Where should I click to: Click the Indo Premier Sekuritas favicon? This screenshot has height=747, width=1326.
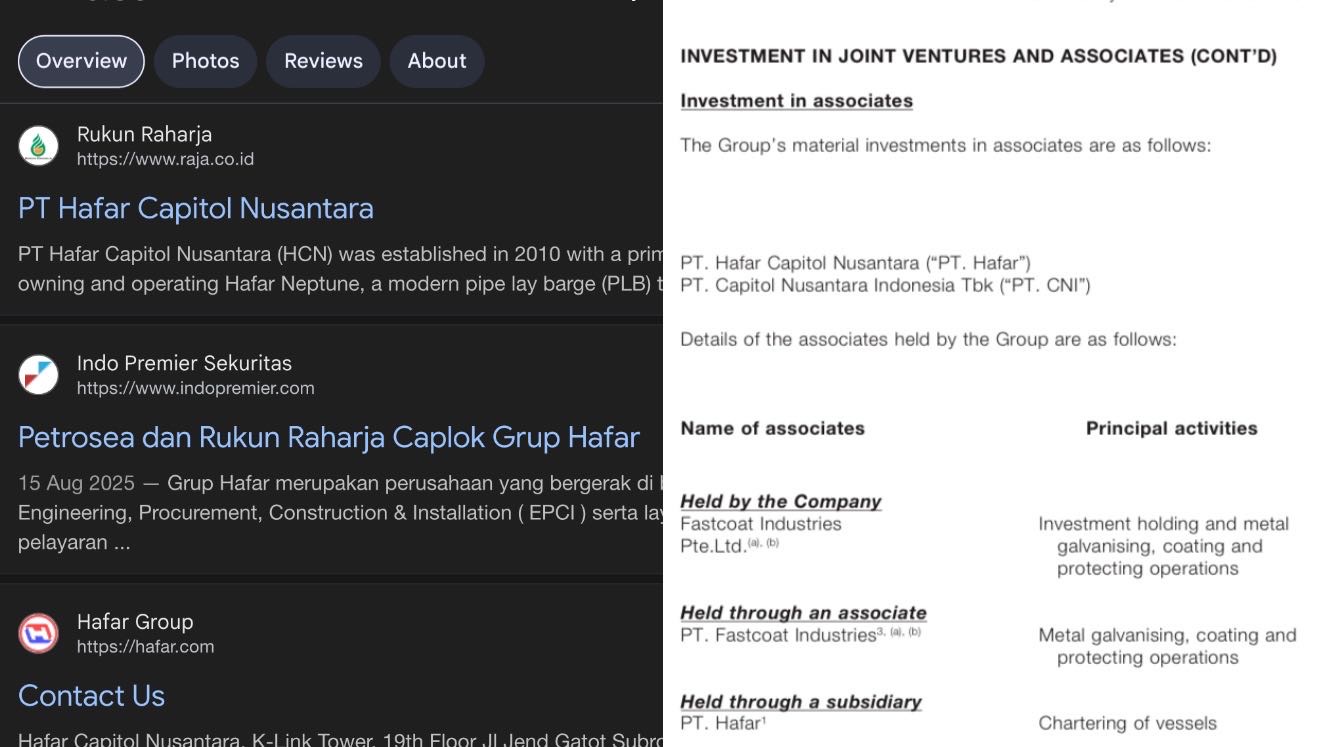[x=38, y=375]
